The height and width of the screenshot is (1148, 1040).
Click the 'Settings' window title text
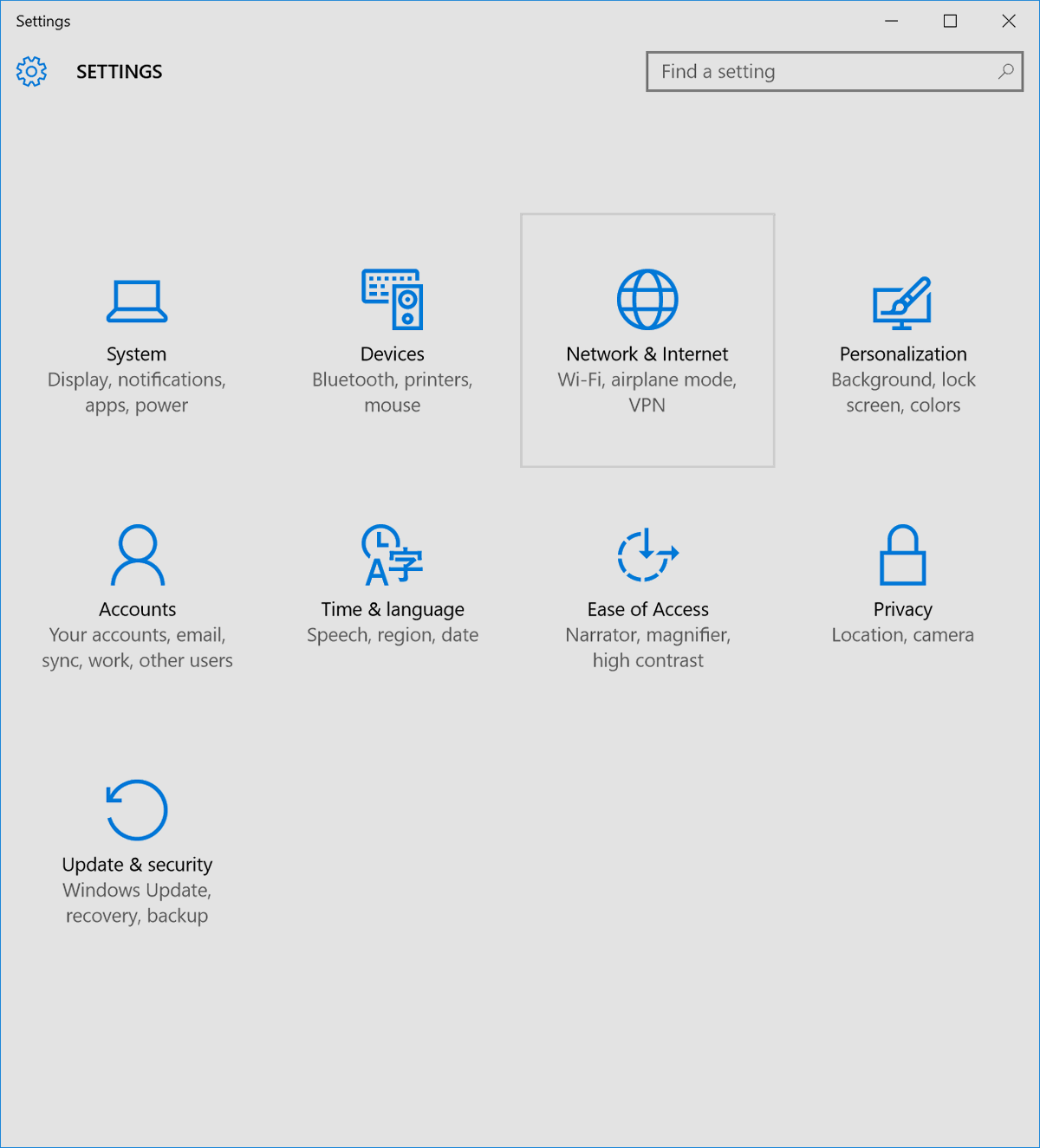click(43, 21)
